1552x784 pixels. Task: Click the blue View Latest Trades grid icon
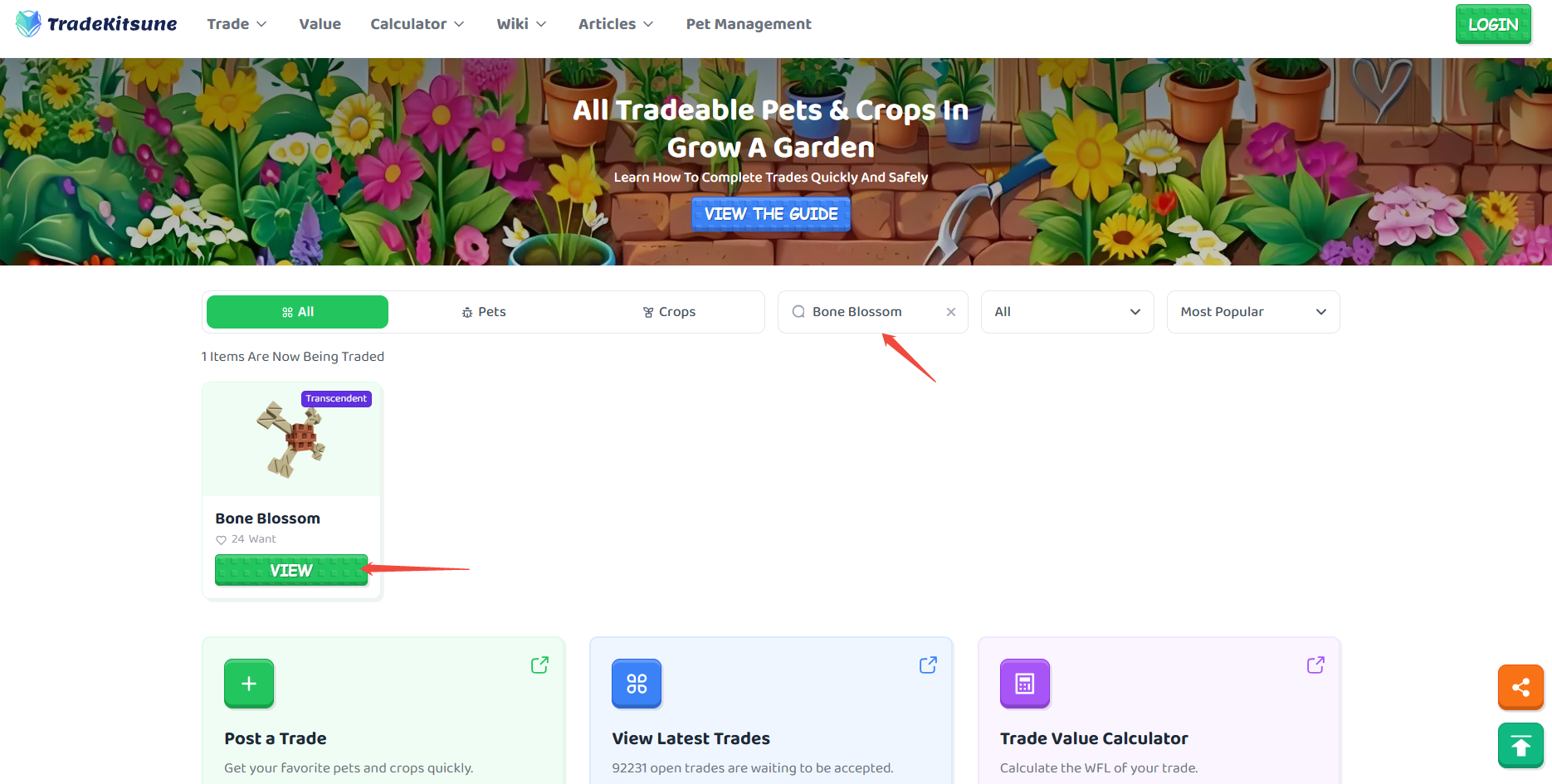[637, 684]
